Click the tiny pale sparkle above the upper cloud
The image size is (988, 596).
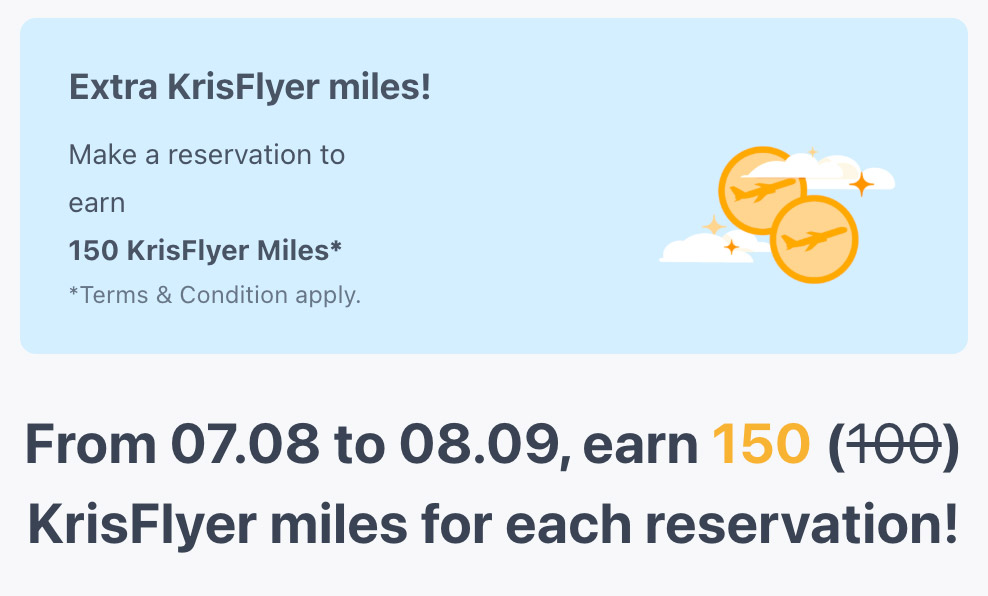coord(812,152)
